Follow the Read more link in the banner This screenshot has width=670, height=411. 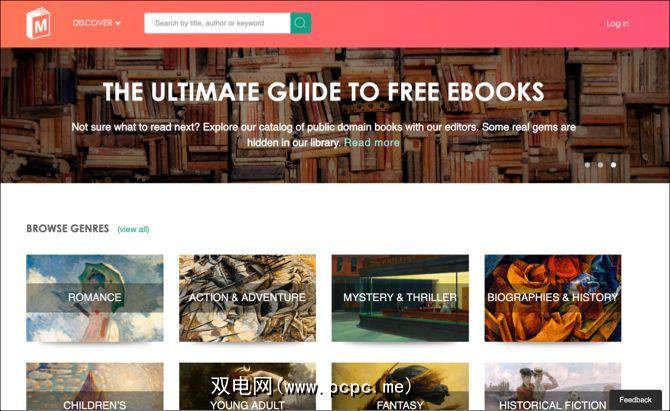pyautogui.click(x=372, y=143)
